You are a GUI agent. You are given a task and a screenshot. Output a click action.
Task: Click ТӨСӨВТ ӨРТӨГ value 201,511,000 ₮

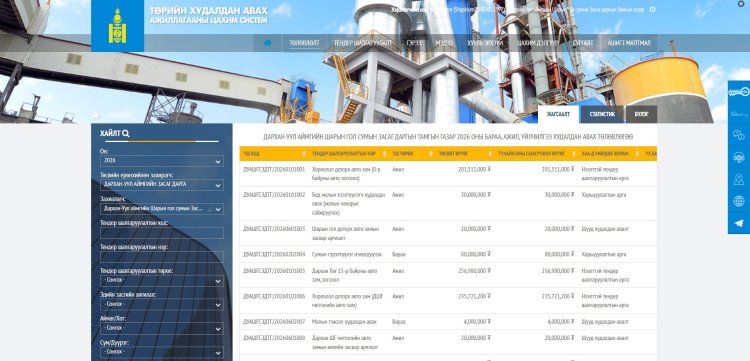tap(474, 169)
